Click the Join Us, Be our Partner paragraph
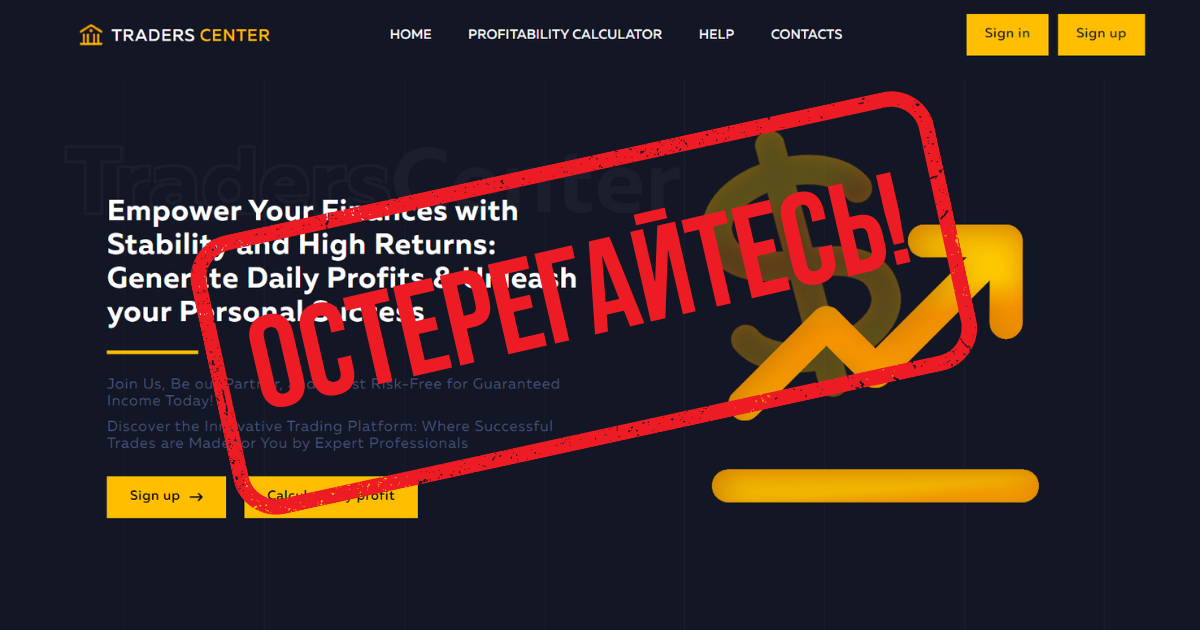The image size is (1200, 630). coord(333,392)
